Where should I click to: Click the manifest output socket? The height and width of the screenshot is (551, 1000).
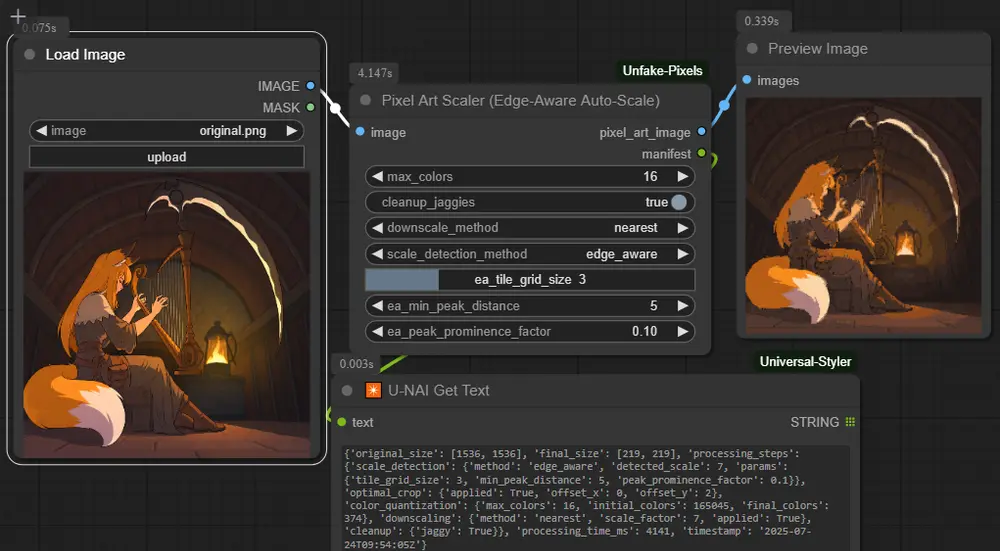point(701,154)
